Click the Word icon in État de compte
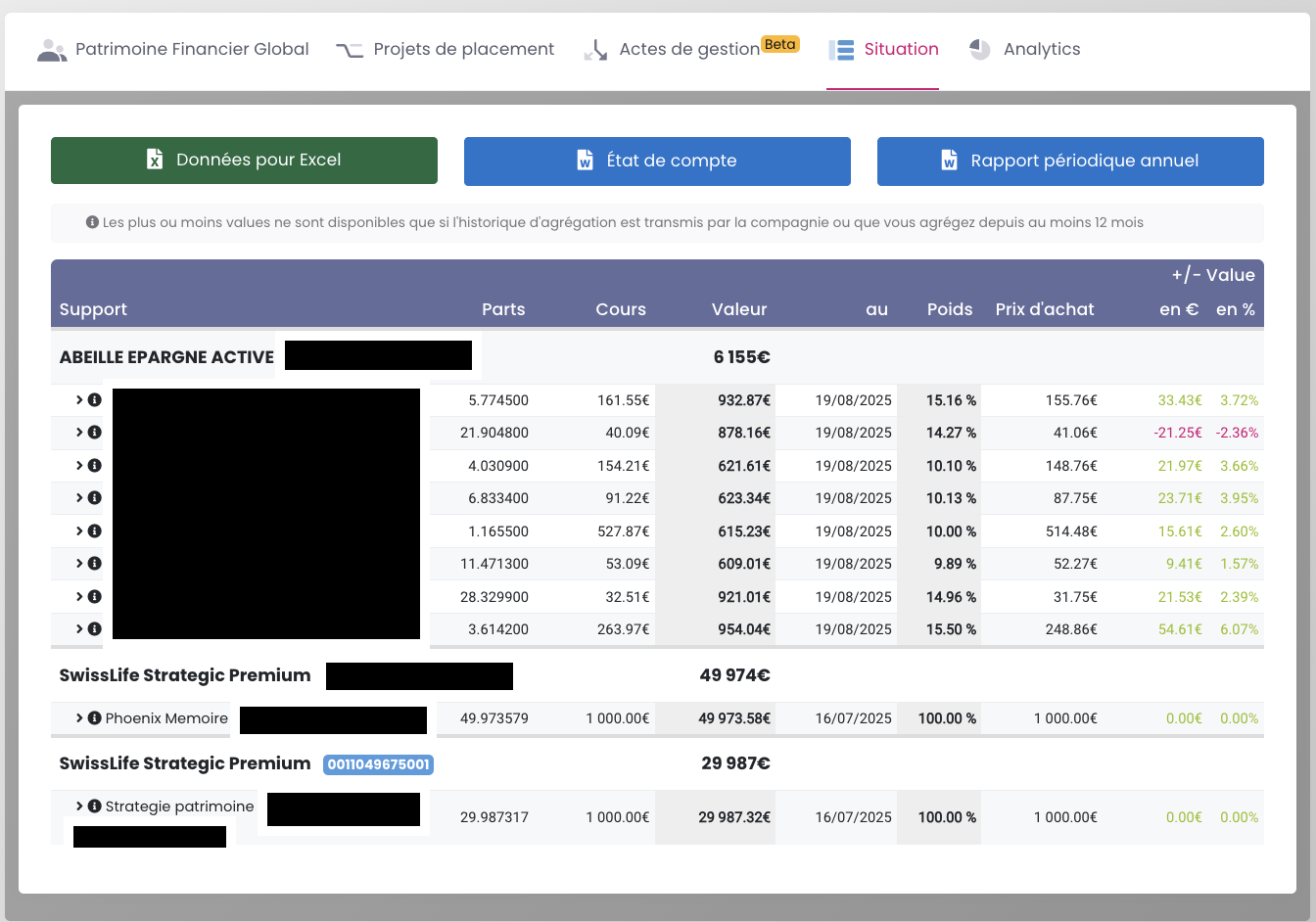This screenshot has height=922, width=1316. pyautogui.click(x=585, y=161)
